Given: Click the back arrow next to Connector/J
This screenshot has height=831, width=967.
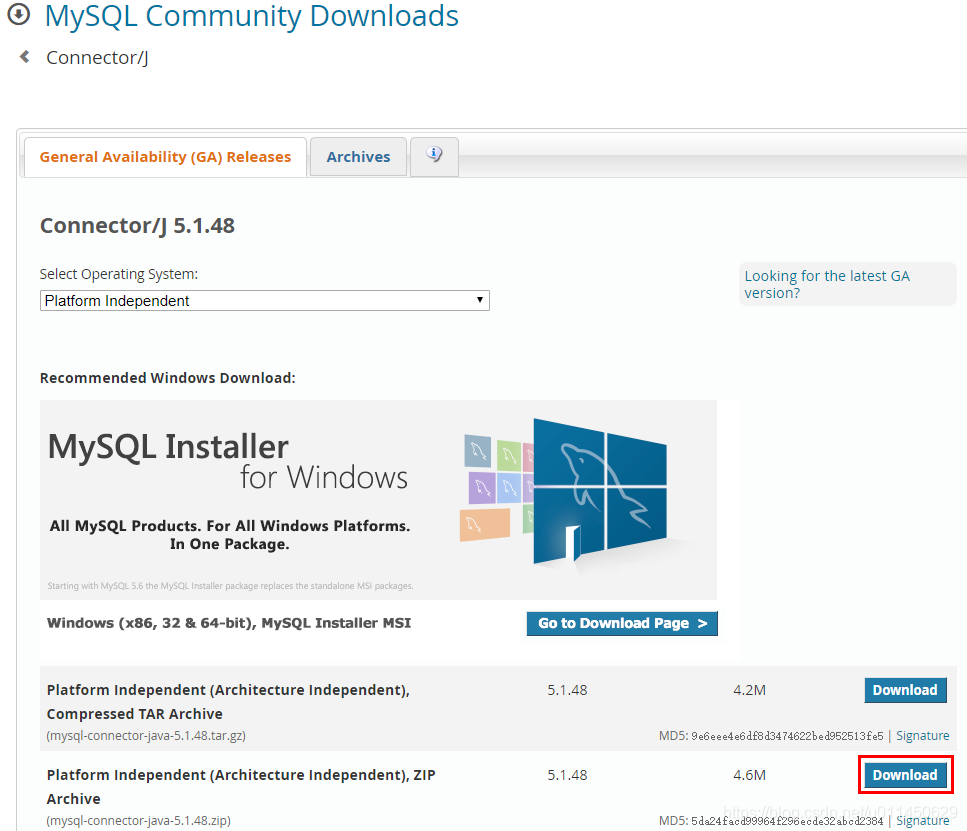Looking at the screenshot, I should [25, 57].
